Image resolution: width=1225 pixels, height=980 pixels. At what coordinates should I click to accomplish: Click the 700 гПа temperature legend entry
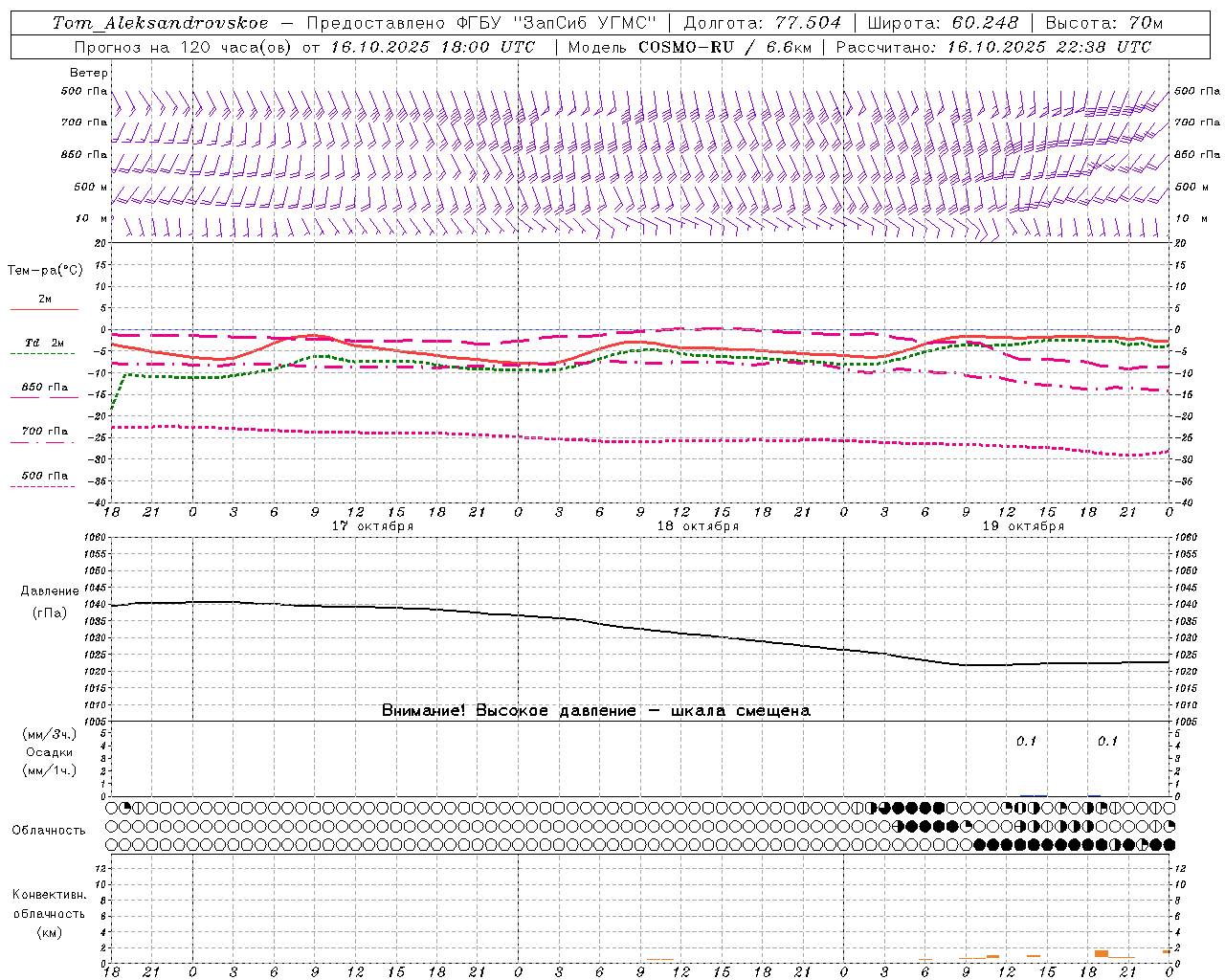coord(45,432)
